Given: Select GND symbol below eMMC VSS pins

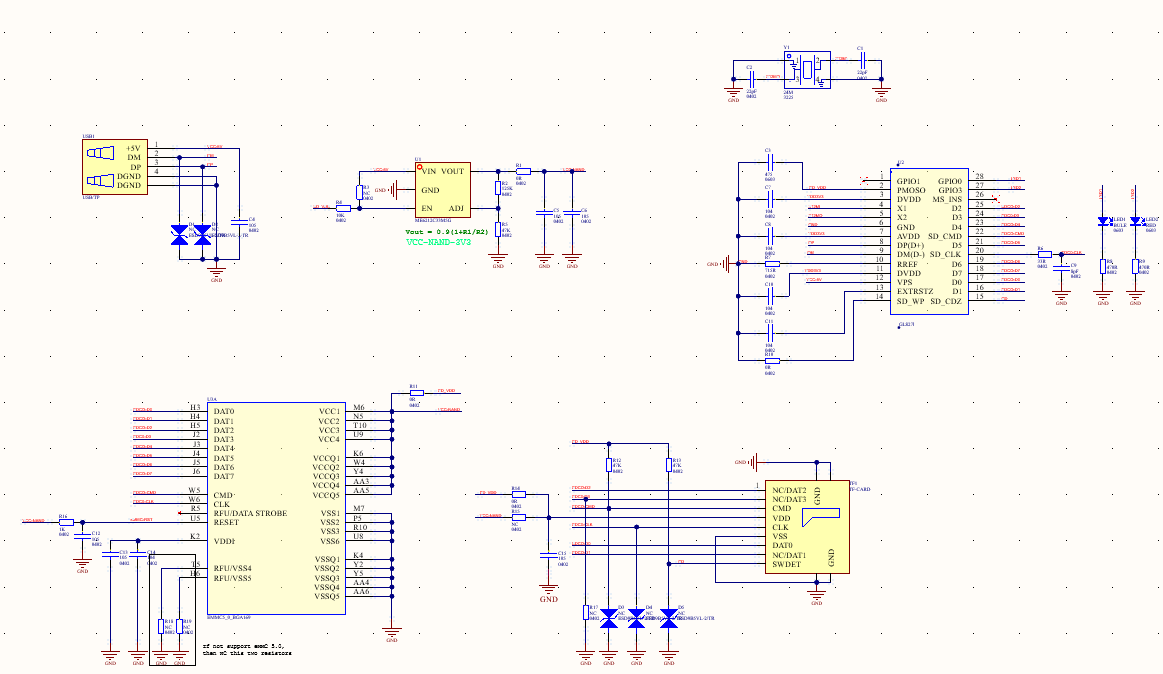Looking at the screenshot, I should tap(392, 635).
